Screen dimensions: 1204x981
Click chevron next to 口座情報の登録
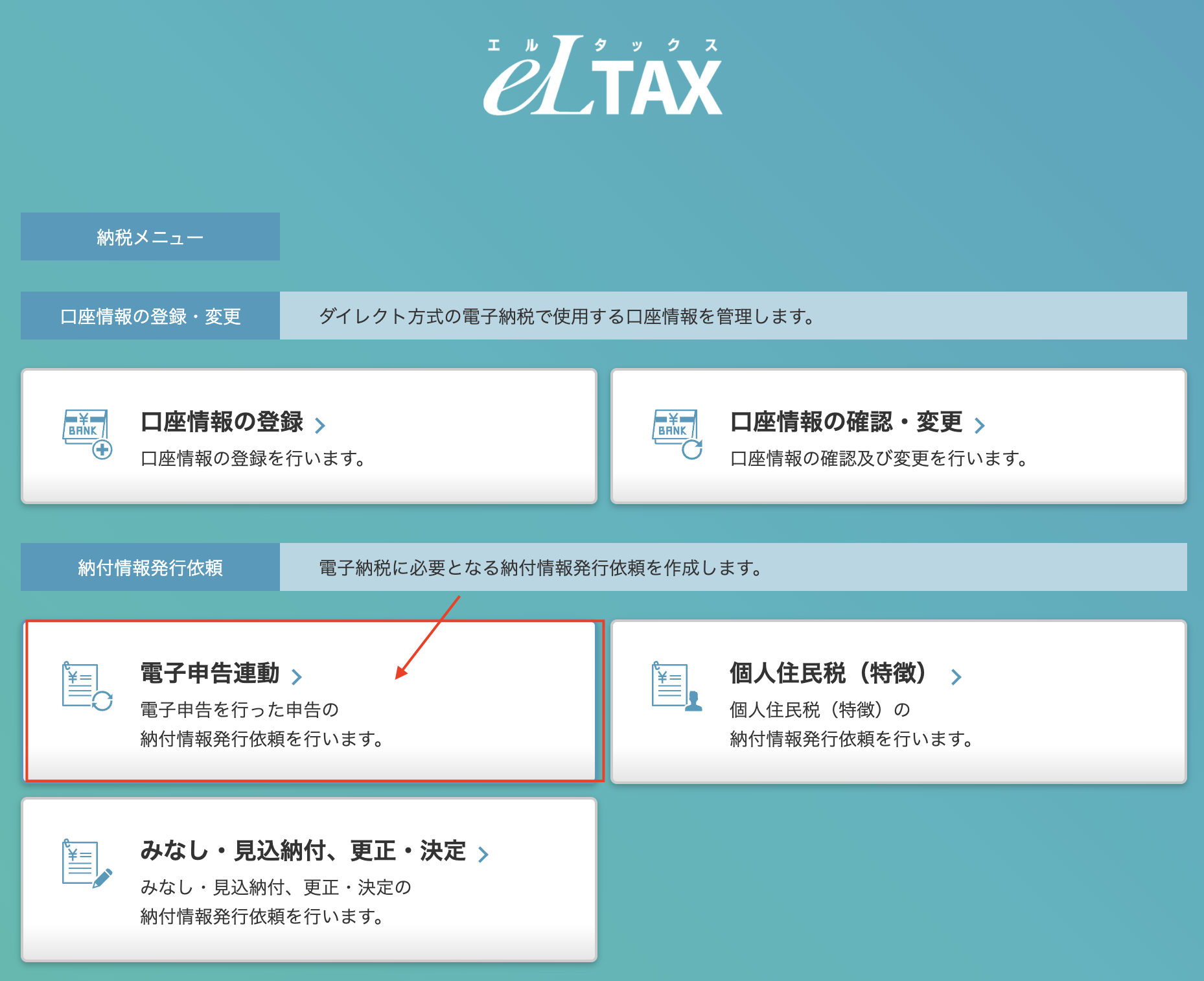319,425
